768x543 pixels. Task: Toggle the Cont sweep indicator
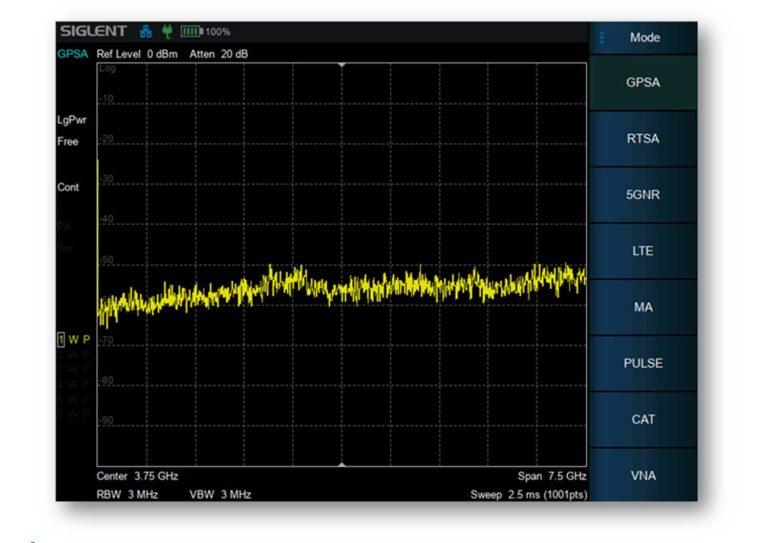click(68, 188)
